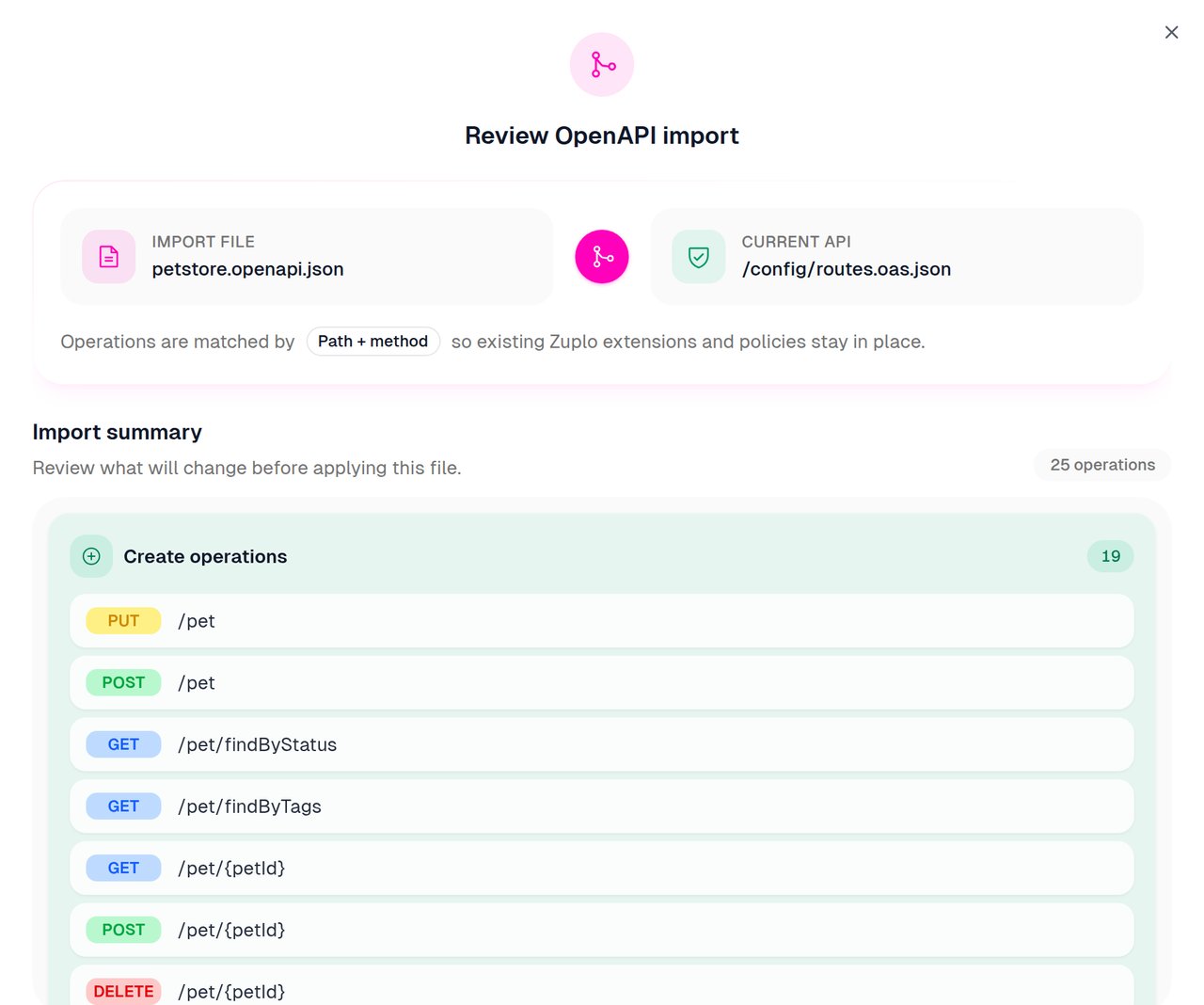Select the DELETE /pet/{petId} row
Screen dimensions: 1204x1005
tap(602, 985)
